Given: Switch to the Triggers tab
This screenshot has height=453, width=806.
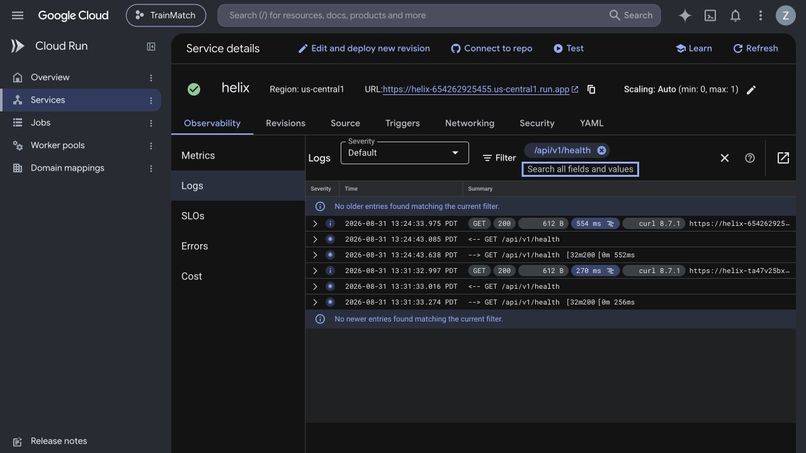Looking at the screenshot, I should [x=402, y=123].
